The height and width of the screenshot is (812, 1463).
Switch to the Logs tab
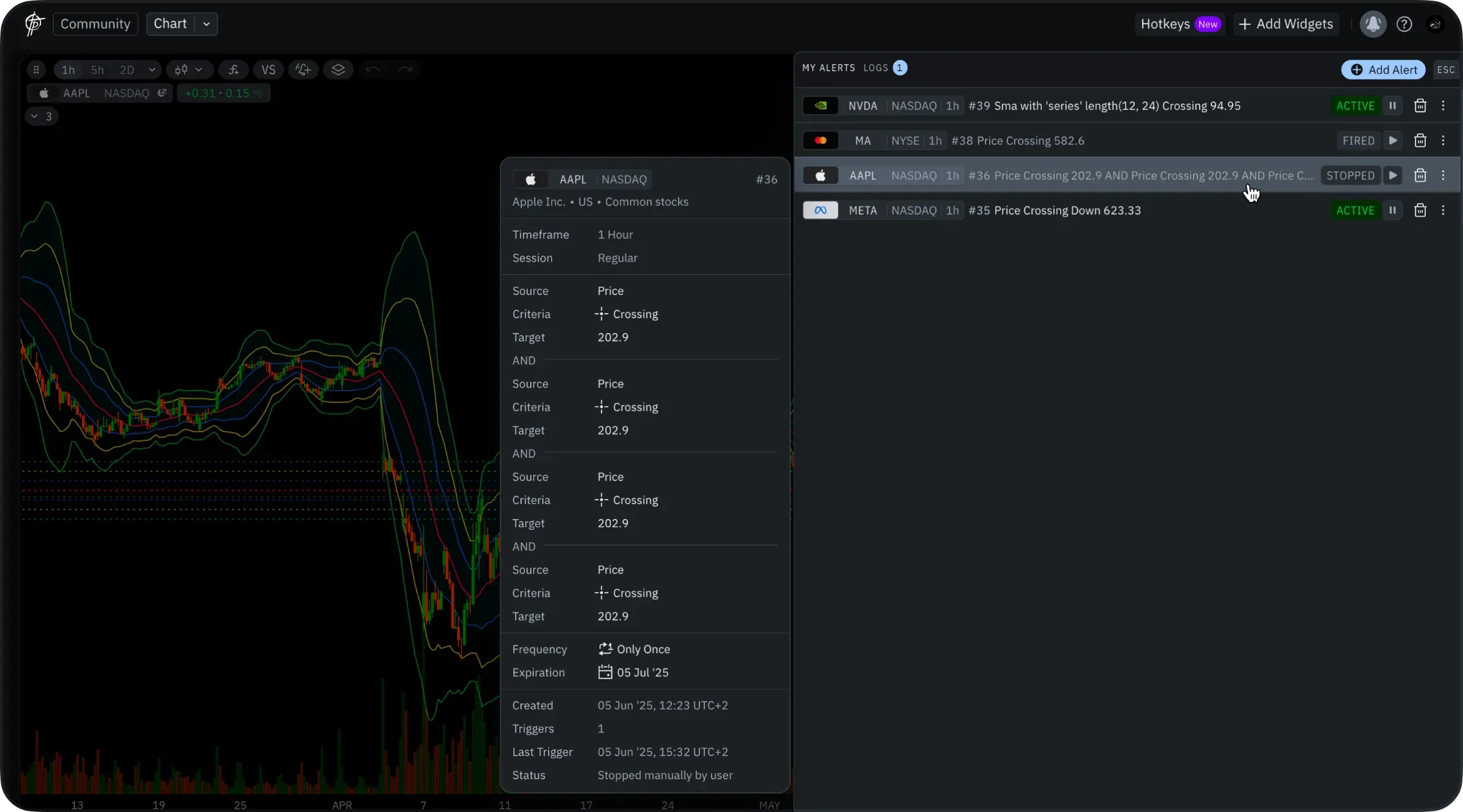[876, 68]
